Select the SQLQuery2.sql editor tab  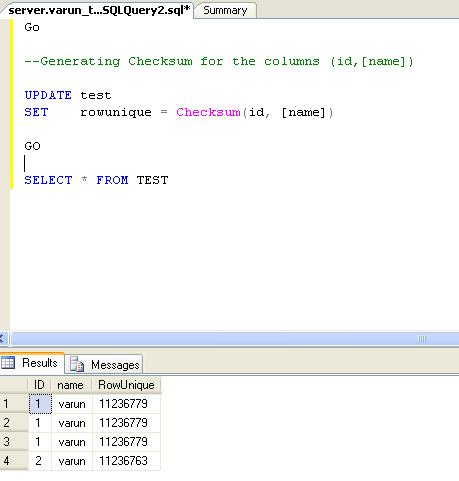tap(98, 10)
